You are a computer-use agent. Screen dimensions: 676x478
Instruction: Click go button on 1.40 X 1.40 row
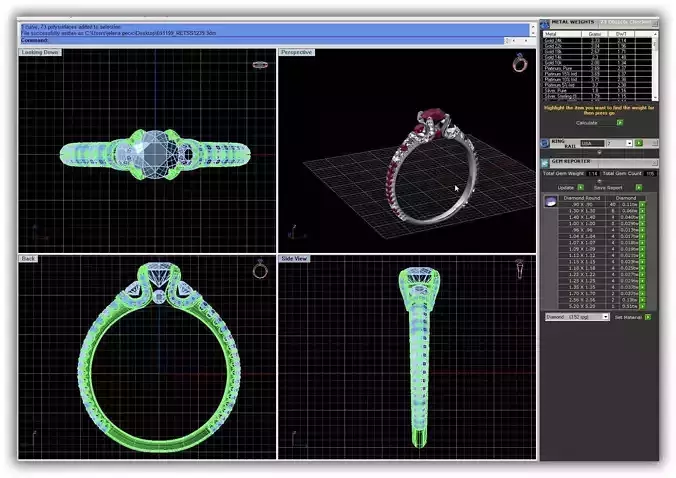point(642,217)
